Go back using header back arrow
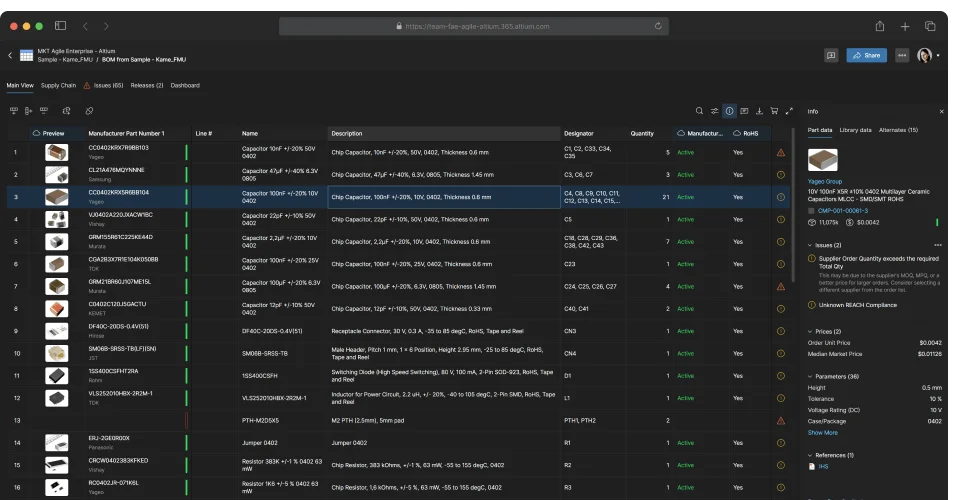The image size is (960, 500). pyautogui.click(x=10, y=55)
